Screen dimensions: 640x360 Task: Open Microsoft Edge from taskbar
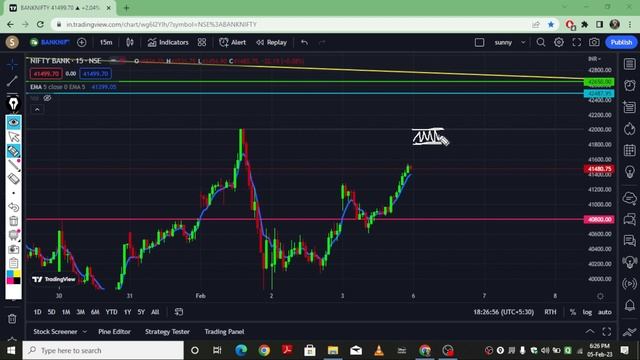pyautogui.click(x=241, y=350)
